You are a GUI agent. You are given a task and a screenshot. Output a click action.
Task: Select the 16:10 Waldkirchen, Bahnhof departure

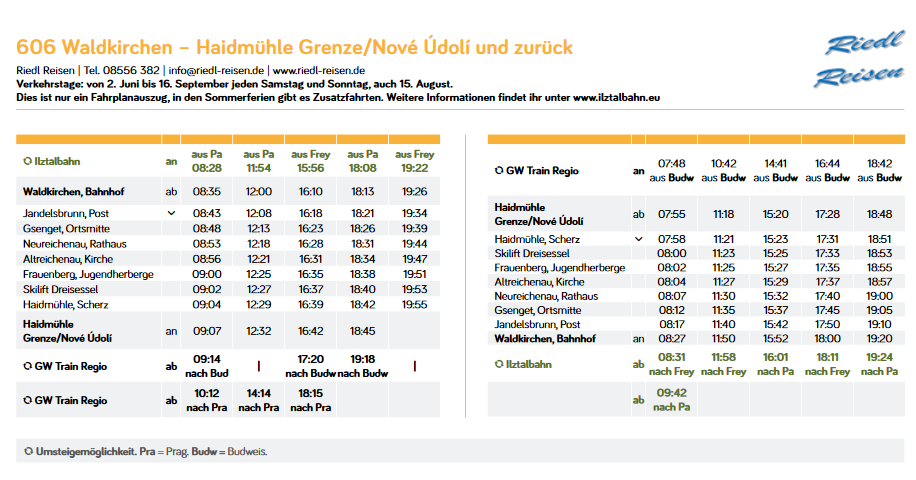pos(310,192)
